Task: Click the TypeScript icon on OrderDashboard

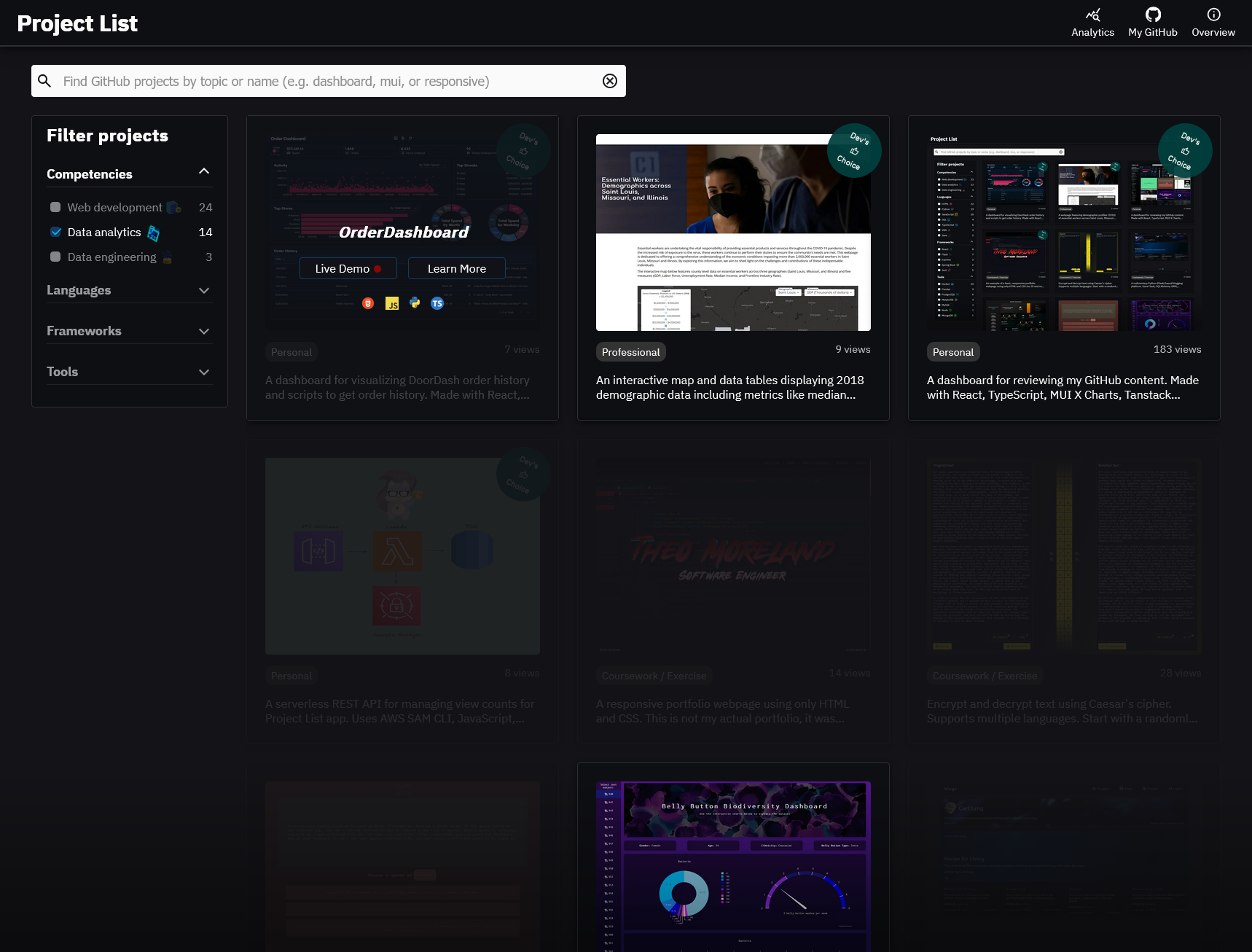Action: [437, 303]
